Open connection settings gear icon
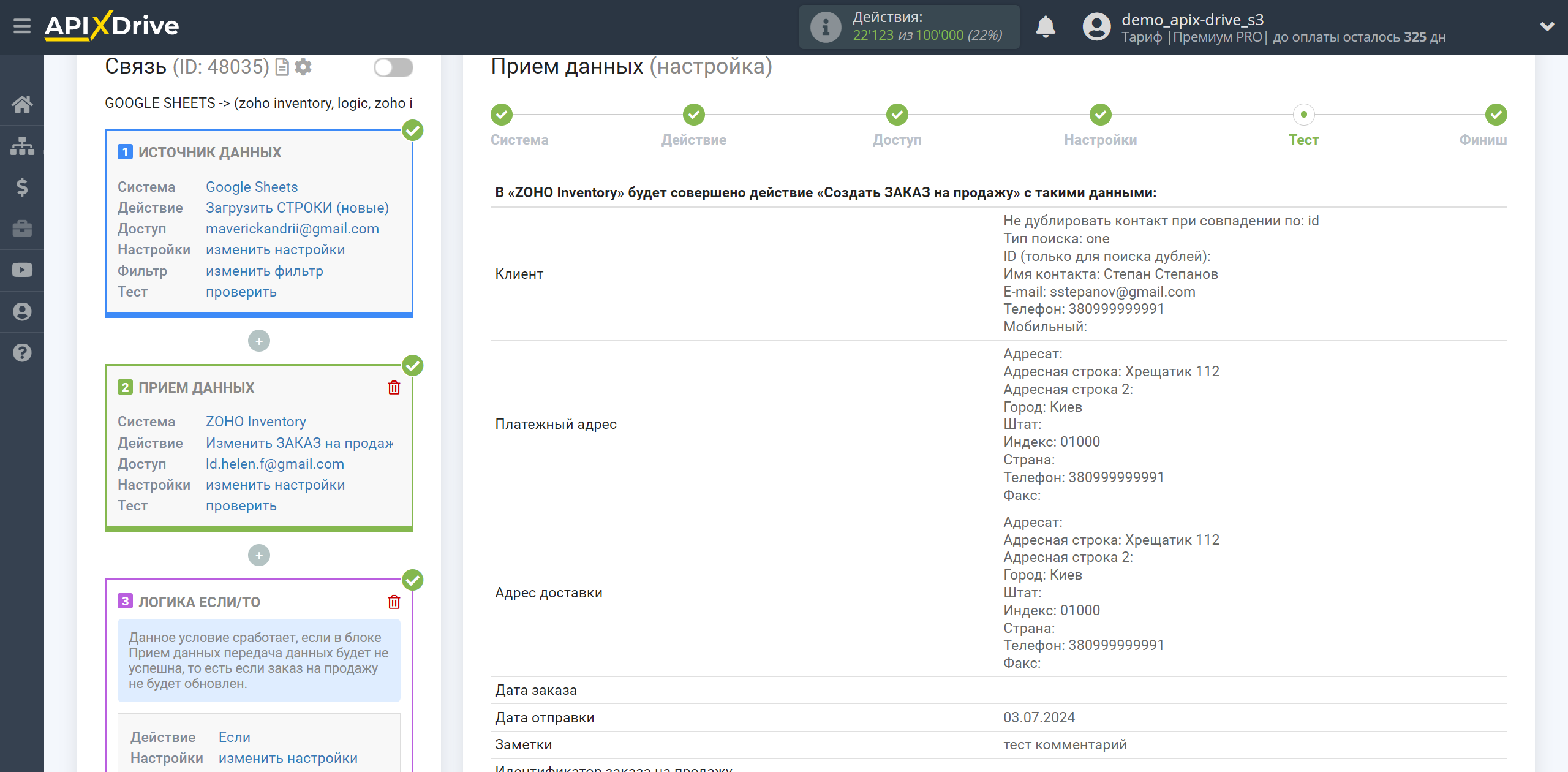This screenshot has height=772, width=1568. coord(303,67)
